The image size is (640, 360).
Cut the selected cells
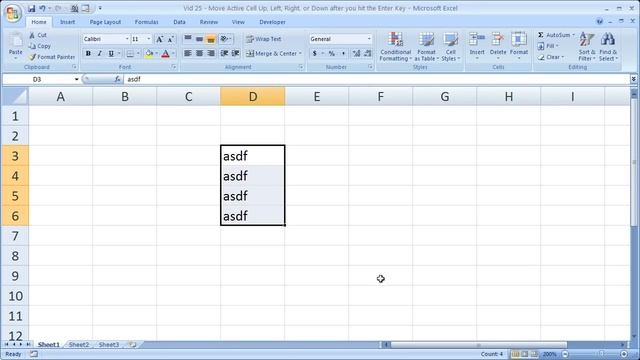(38, 36)
